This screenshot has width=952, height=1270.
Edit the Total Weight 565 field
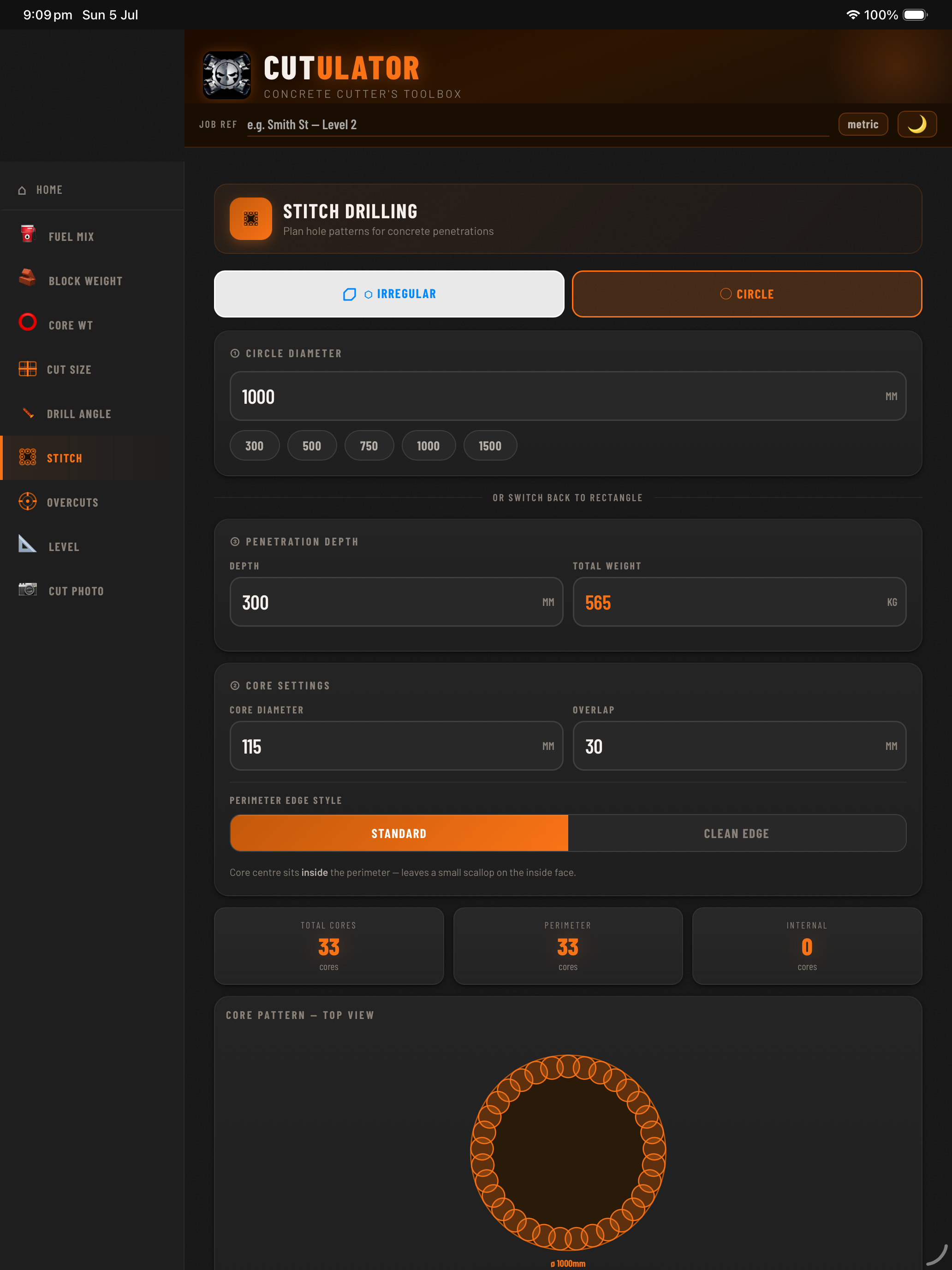(739, 602)
